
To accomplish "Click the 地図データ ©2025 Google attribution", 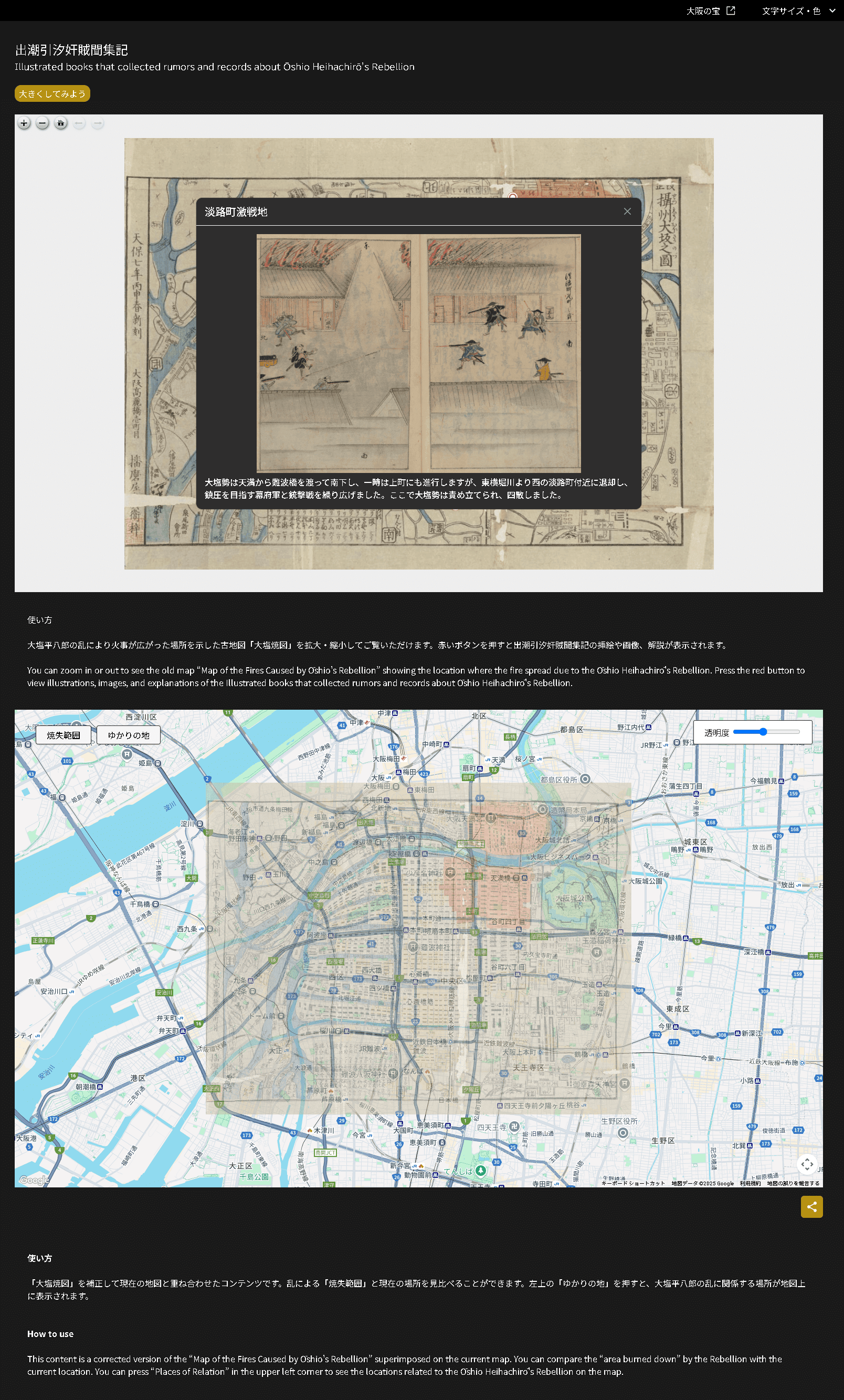I will point(702,1183).
